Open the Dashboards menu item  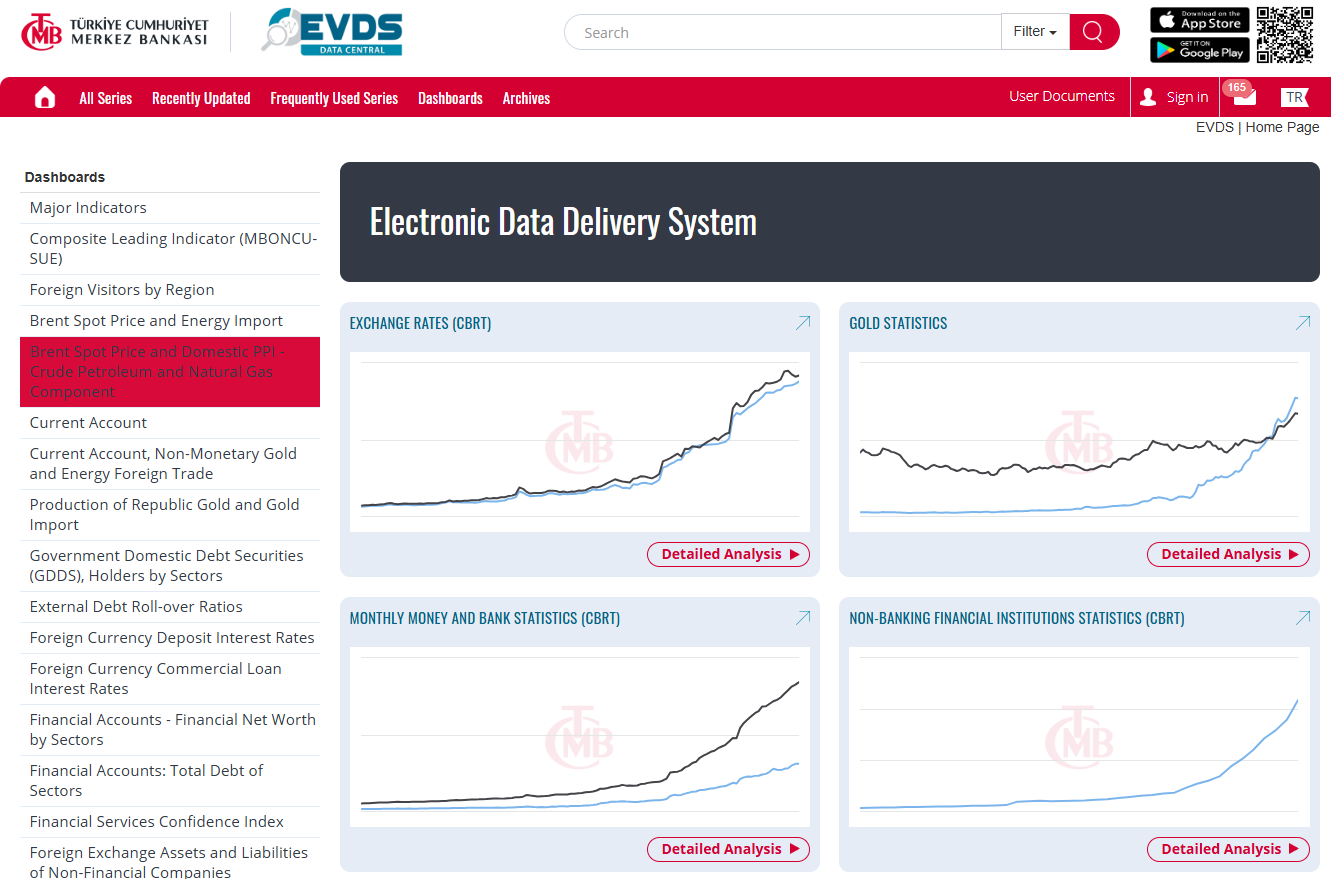(x=450, y=98)
